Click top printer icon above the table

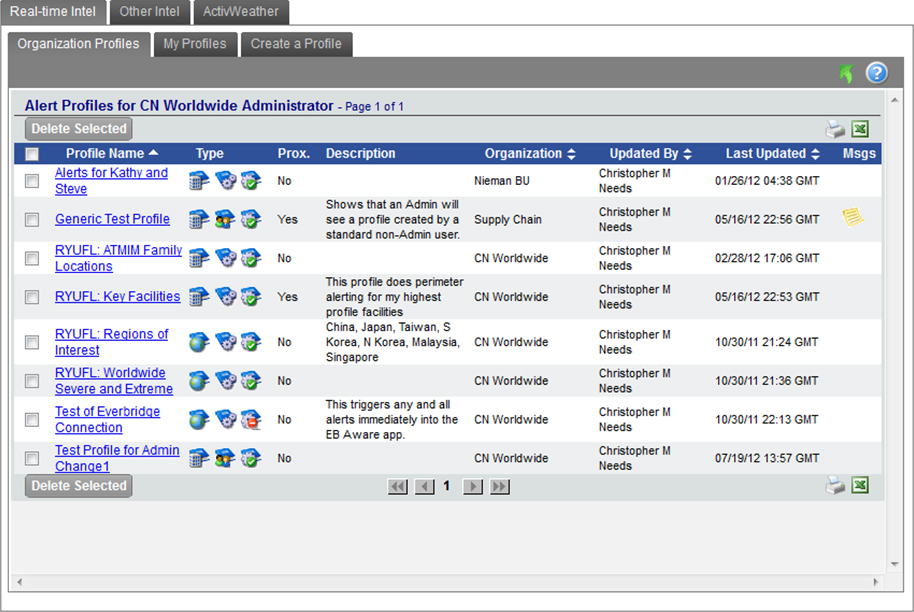click(x=834, y=129)
